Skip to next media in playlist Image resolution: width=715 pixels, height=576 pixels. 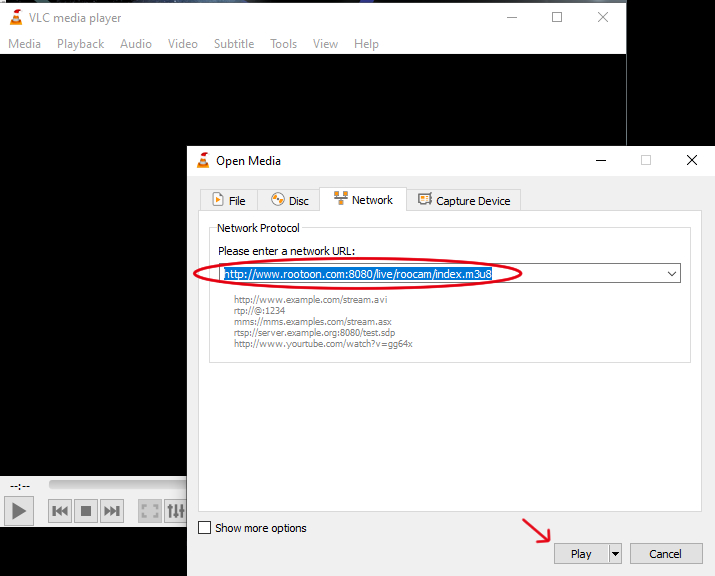tap(112, 511)
